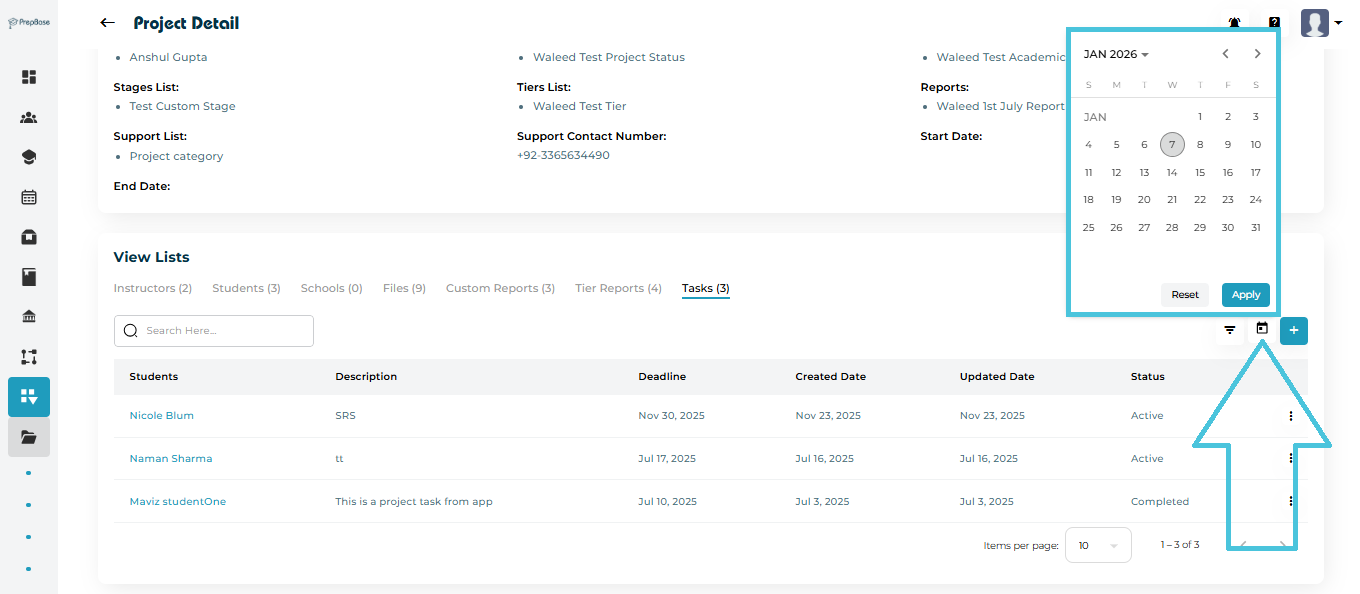This screenshot has width=1360, height=594.
Task: Open the help question mark icon
Action: (1274, 23)
